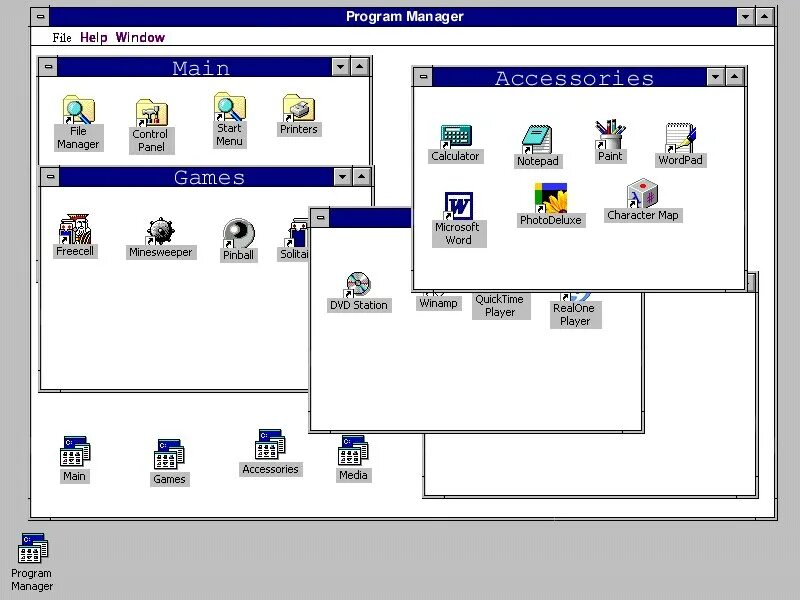The width and height of the screenshot is (800, 600).
Task: Click the Main window title bar
Action: pos(194,67)
